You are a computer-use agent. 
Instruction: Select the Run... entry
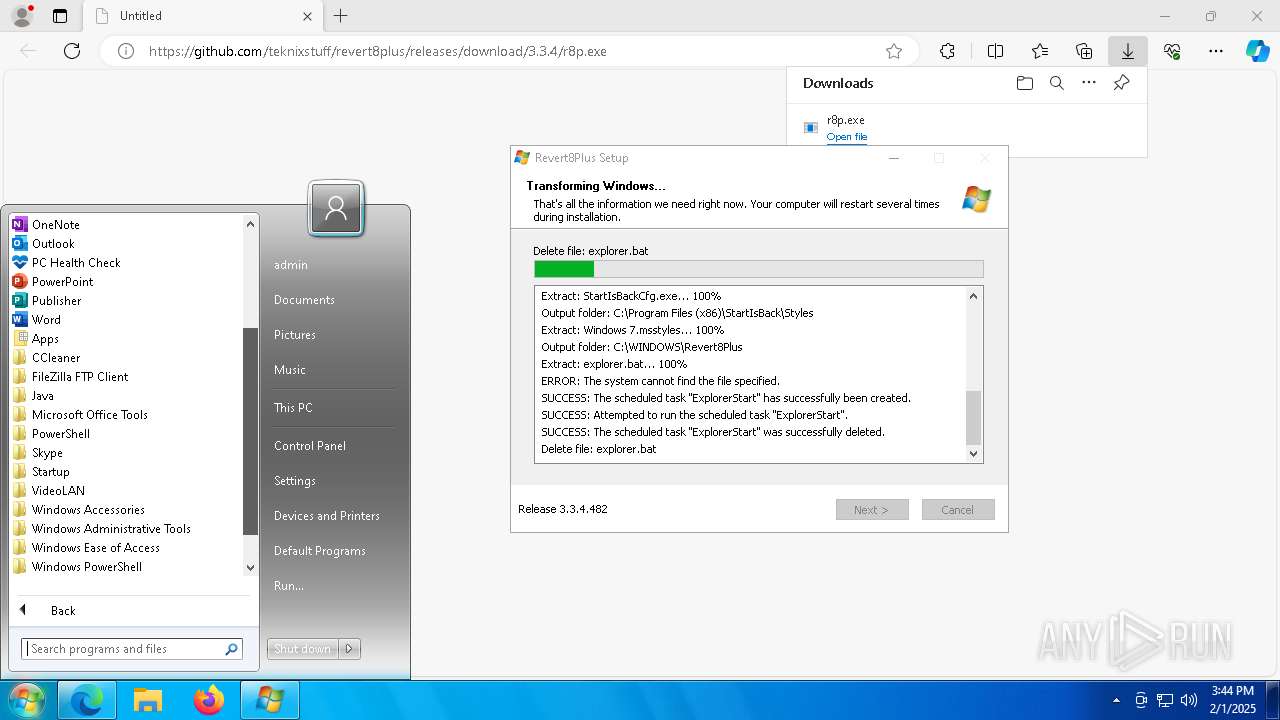click(x=289, y=586)
